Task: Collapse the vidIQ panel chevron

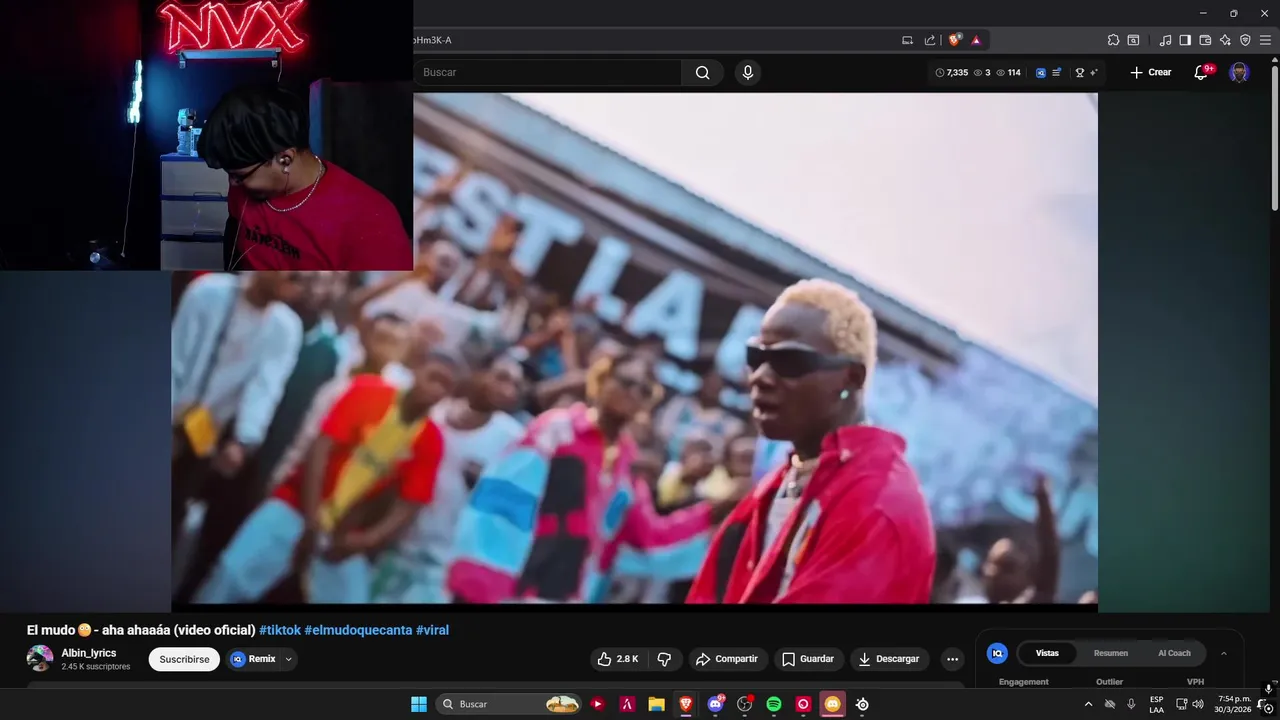Action: pos(1223,653)
